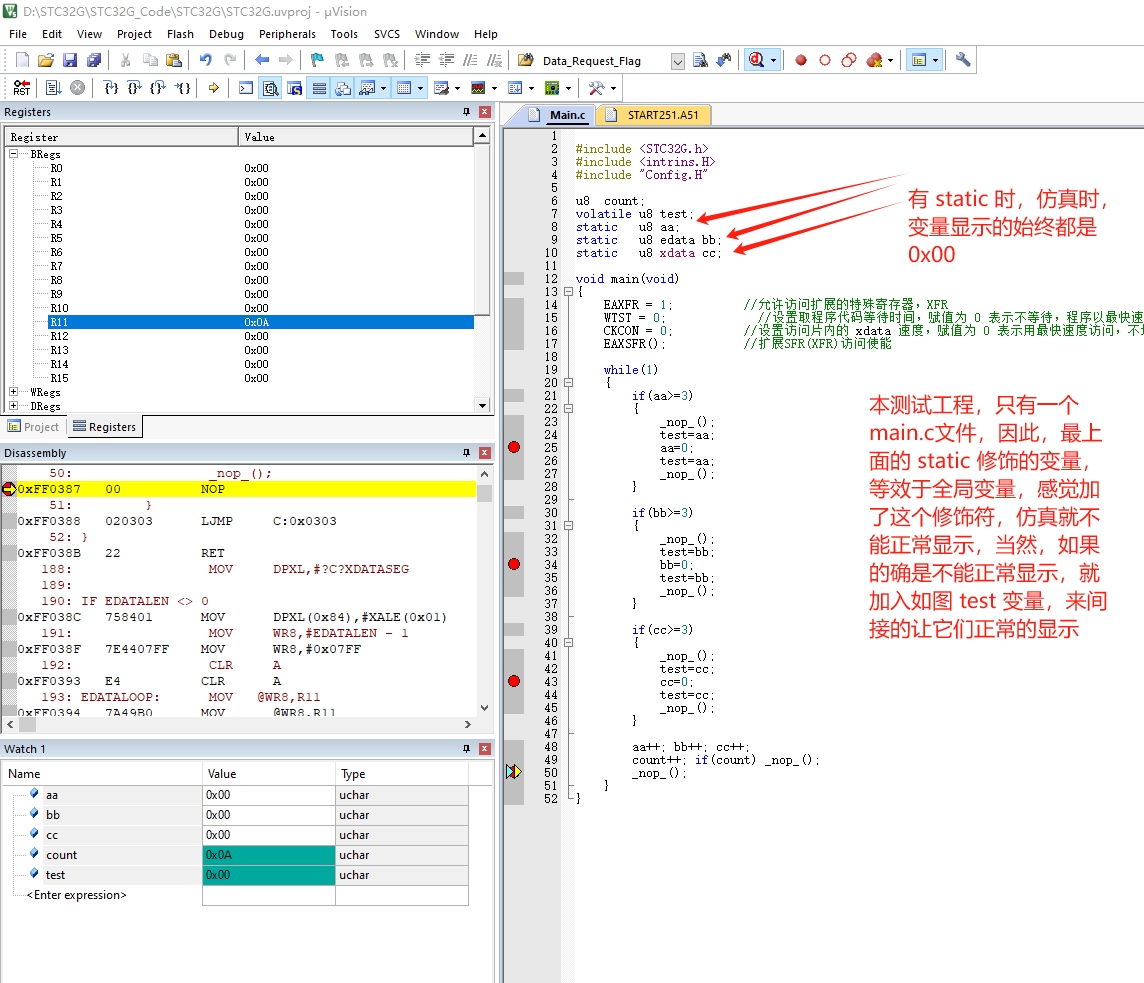Insert a bookmark with the flag icon
This screenshot has width=1144, height=983.
[317, 61]
